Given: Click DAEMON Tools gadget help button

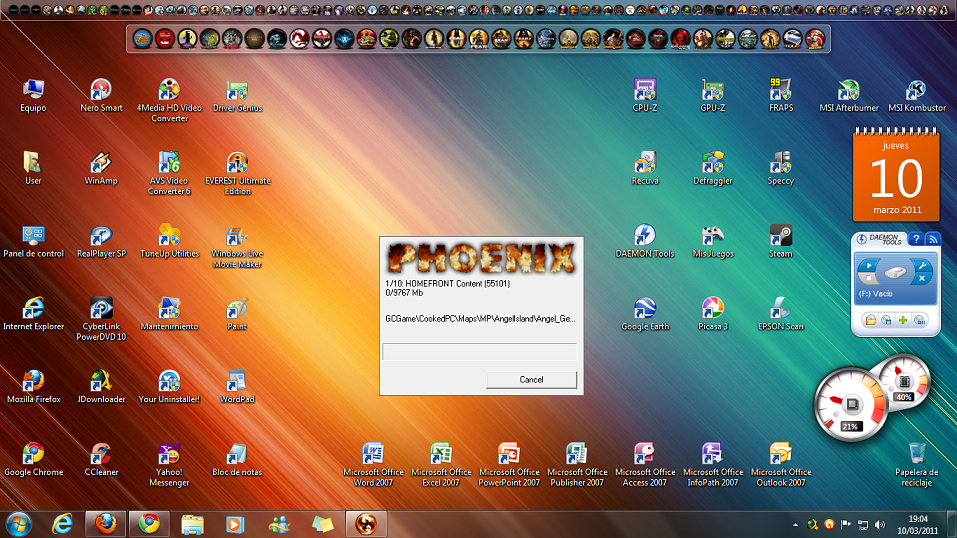Looking at the screenshot, I should (915, 239).
